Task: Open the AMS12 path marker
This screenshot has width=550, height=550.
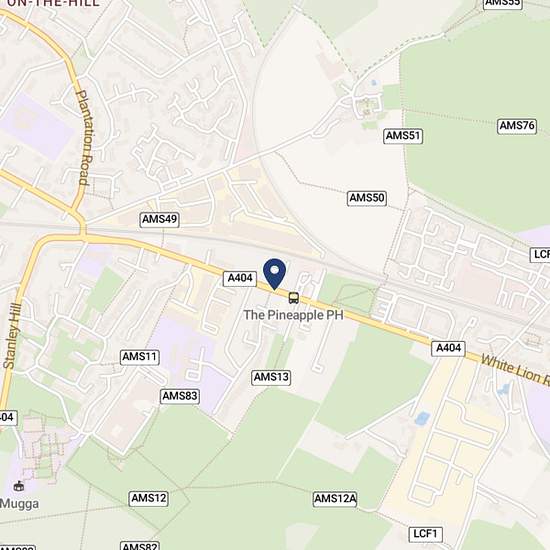Action: pos(149,498)
